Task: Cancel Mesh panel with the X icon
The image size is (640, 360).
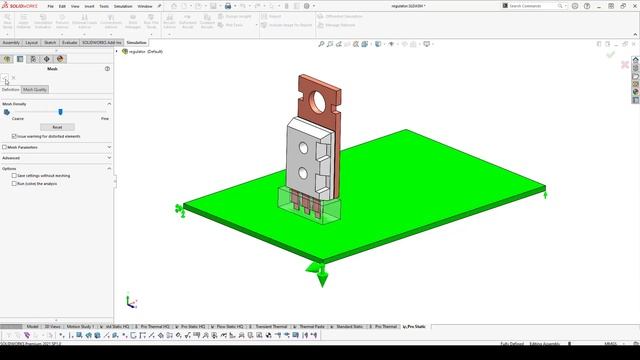Action: click(x=14, y=78)
